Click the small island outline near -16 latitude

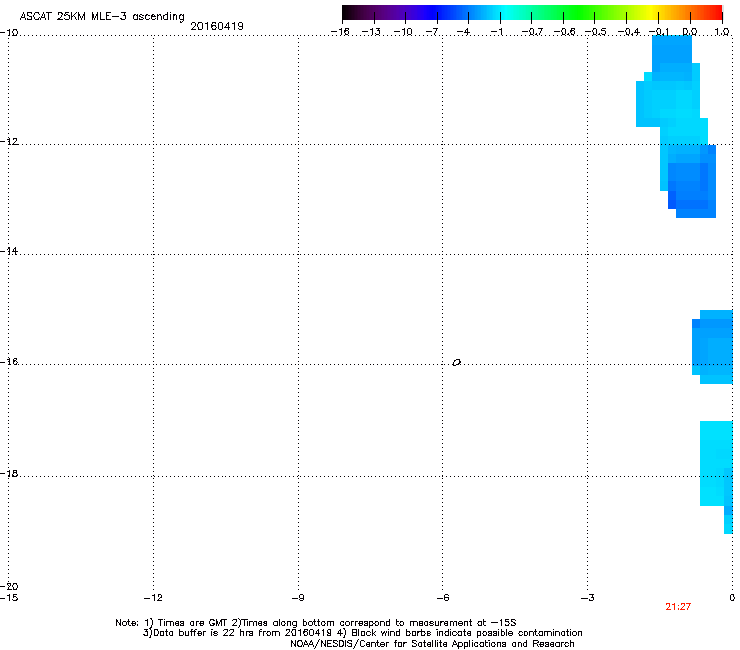tap(456, 362)
